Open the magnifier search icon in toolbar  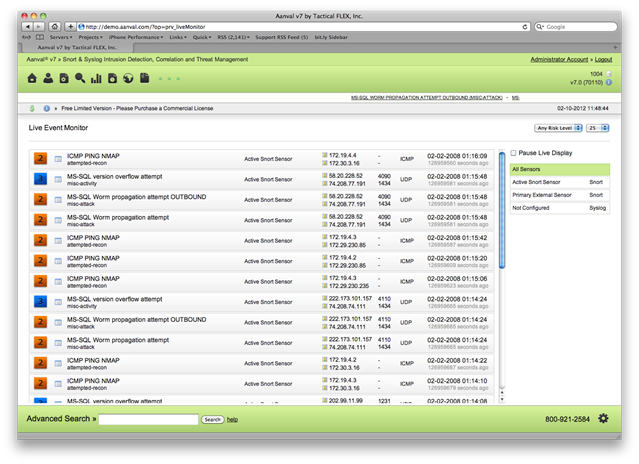coord(80,78)
